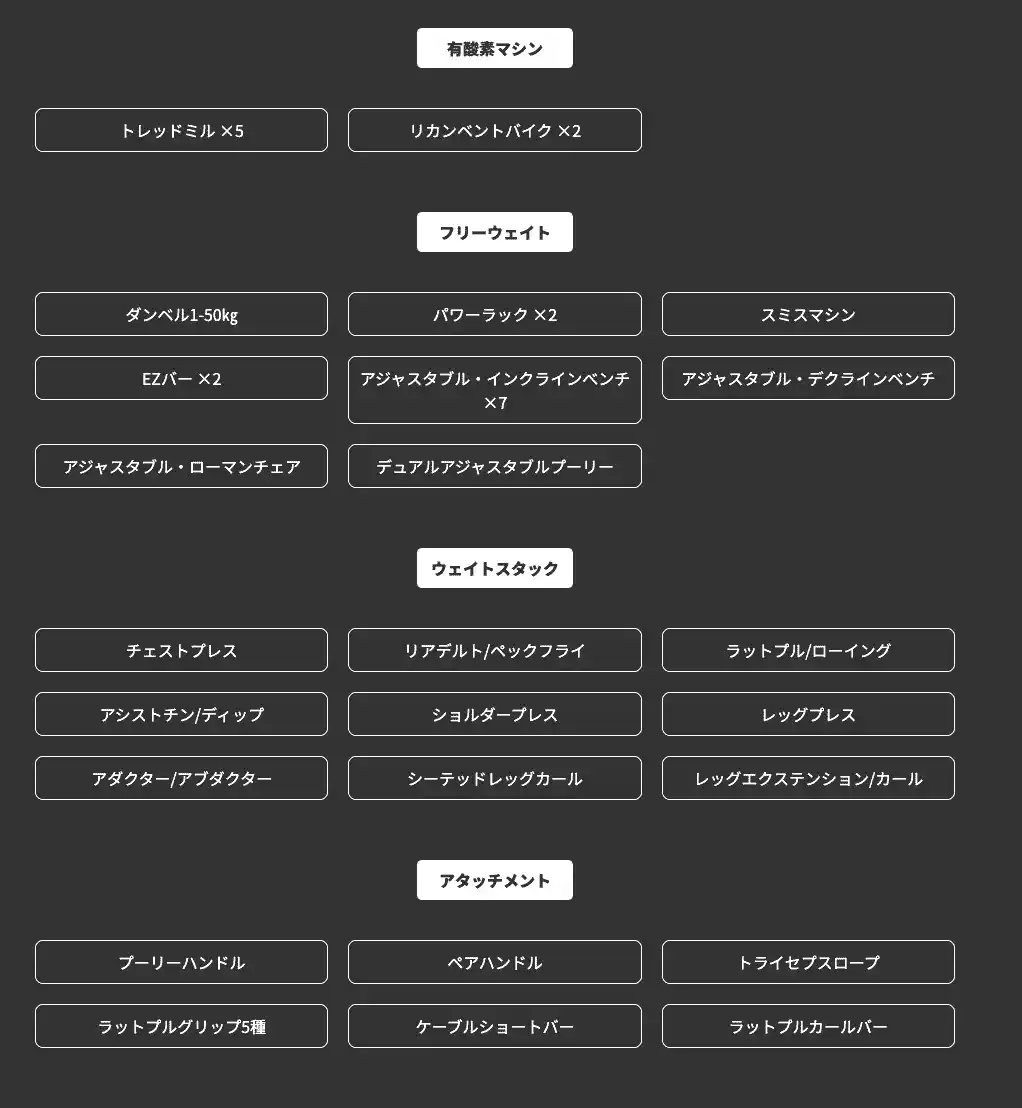Image resolution: width=1022 pixels, height=1108 pixels.
Task: Select the ケーブルショートバー attachment
Action: pyautogui.click(x=494, y=1026)
